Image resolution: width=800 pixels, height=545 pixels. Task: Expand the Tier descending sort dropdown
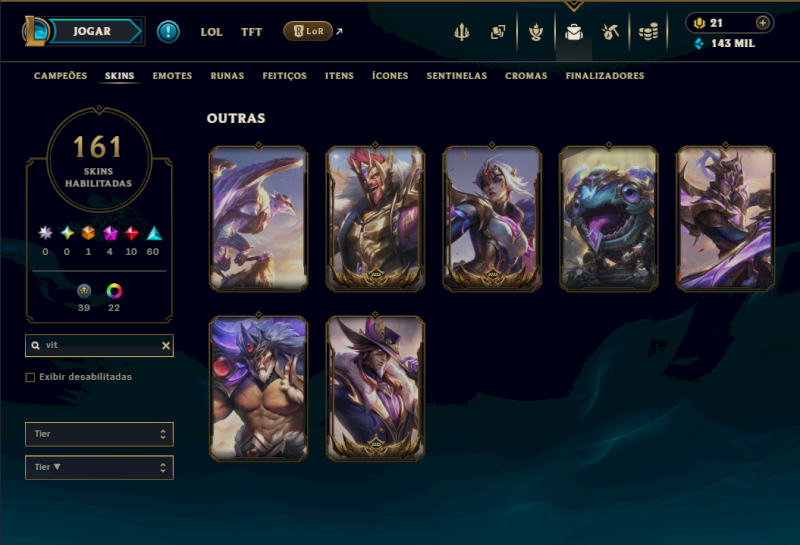pyautogui.click(x=99, y=467)
